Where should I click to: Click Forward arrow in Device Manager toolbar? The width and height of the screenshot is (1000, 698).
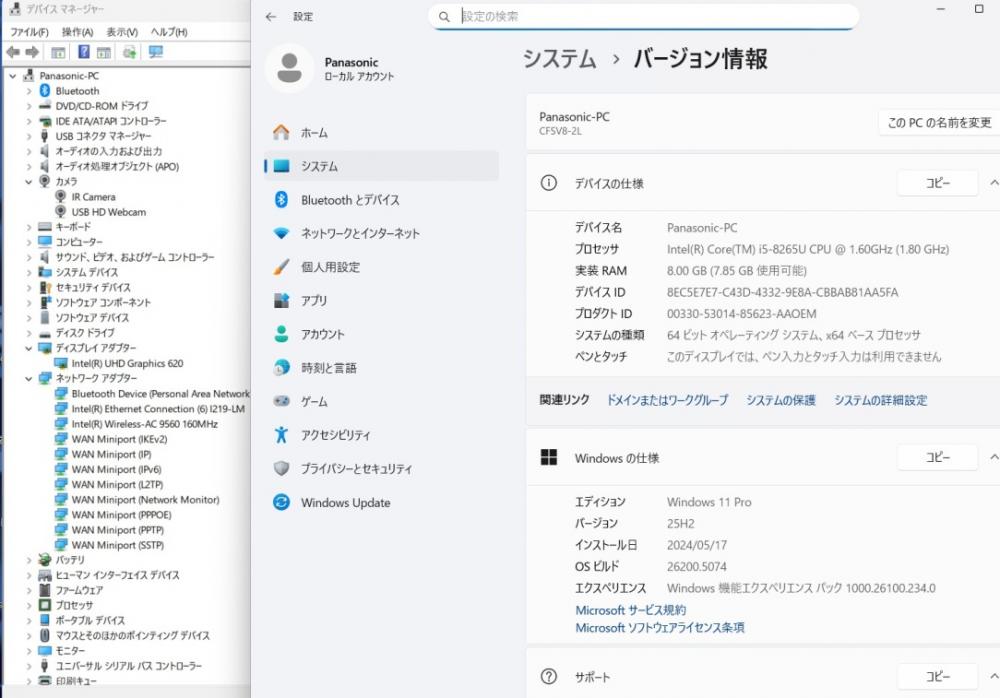32,52
